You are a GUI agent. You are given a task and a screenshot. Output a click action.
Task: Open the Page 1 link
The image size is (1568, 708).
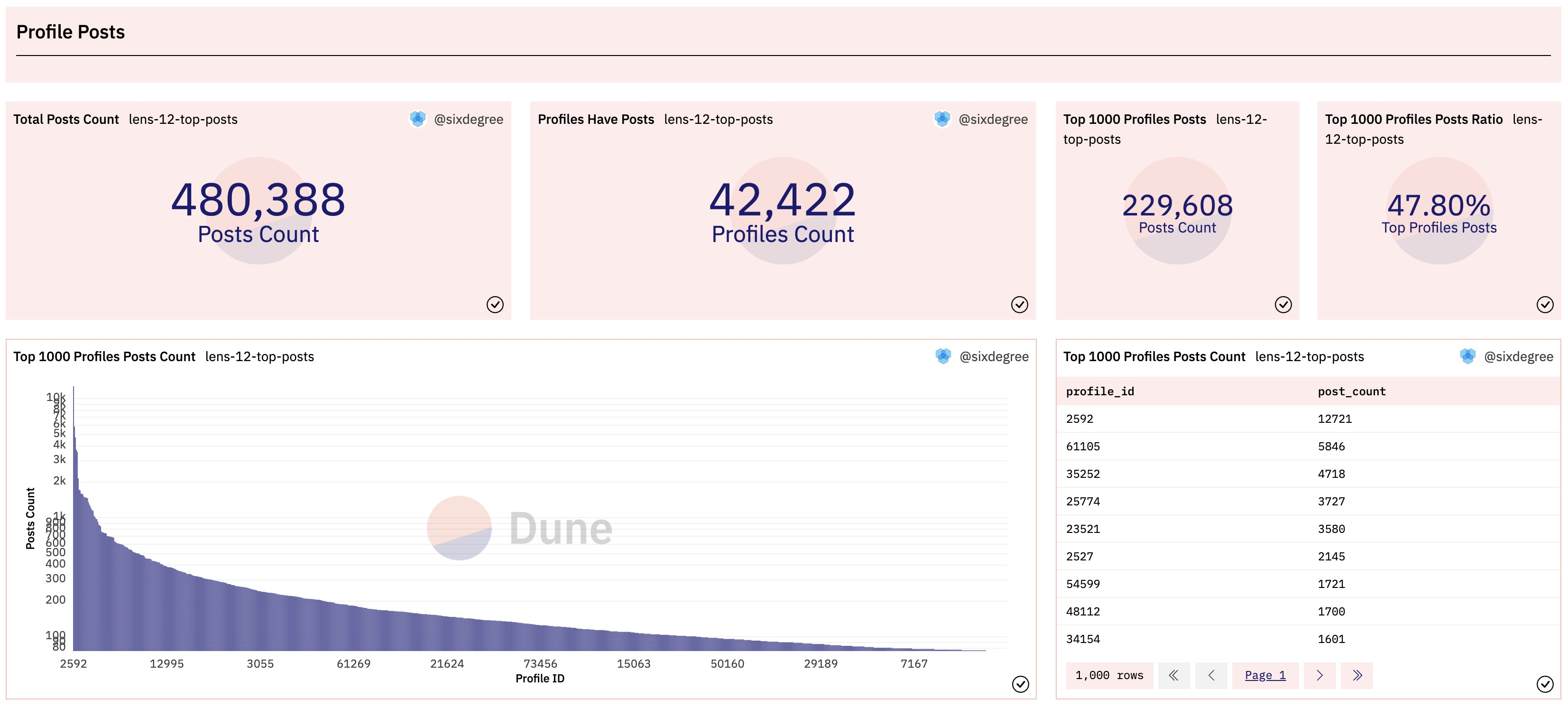coord(1265,675)
